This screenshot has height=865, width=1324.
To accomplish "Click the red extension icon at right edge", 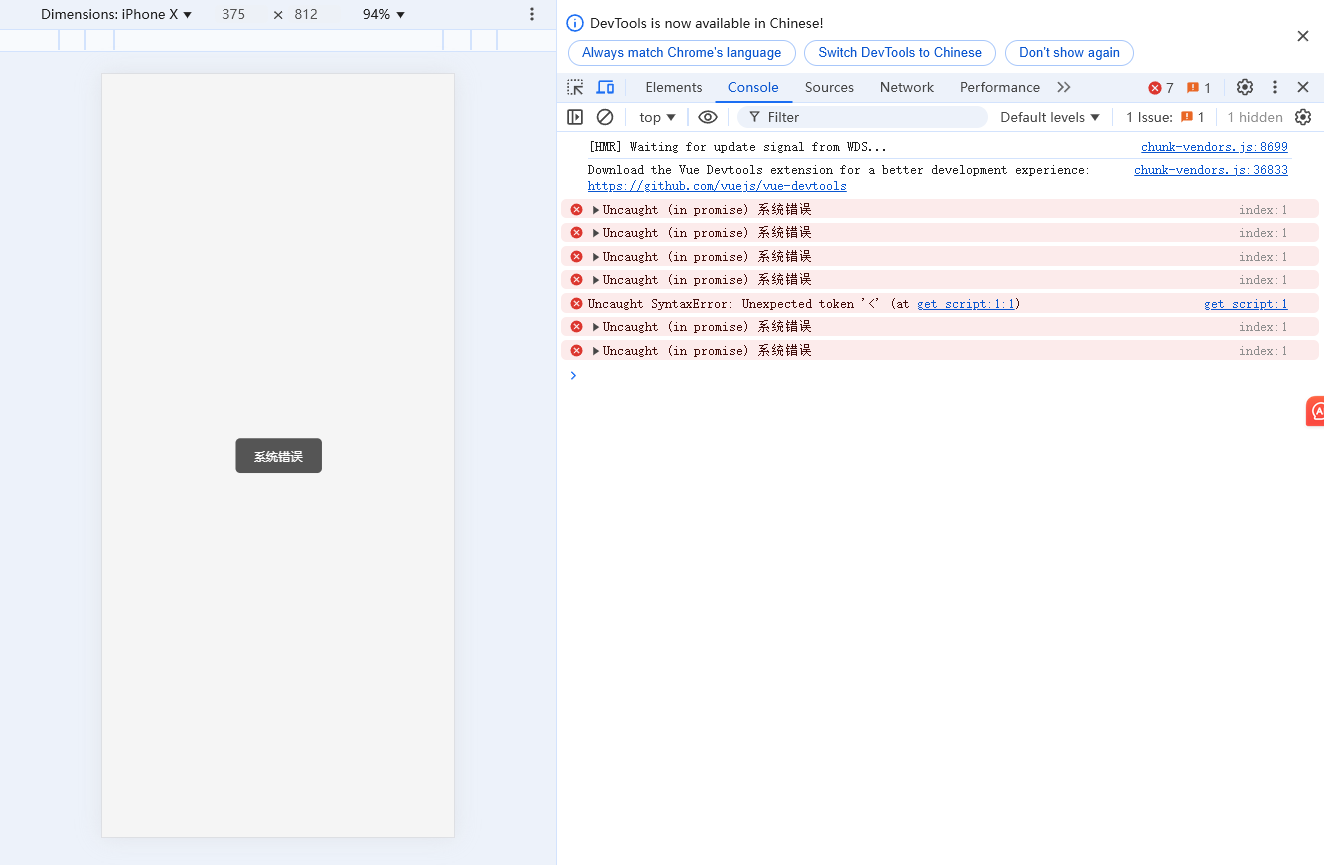I will pos(1316,411).
